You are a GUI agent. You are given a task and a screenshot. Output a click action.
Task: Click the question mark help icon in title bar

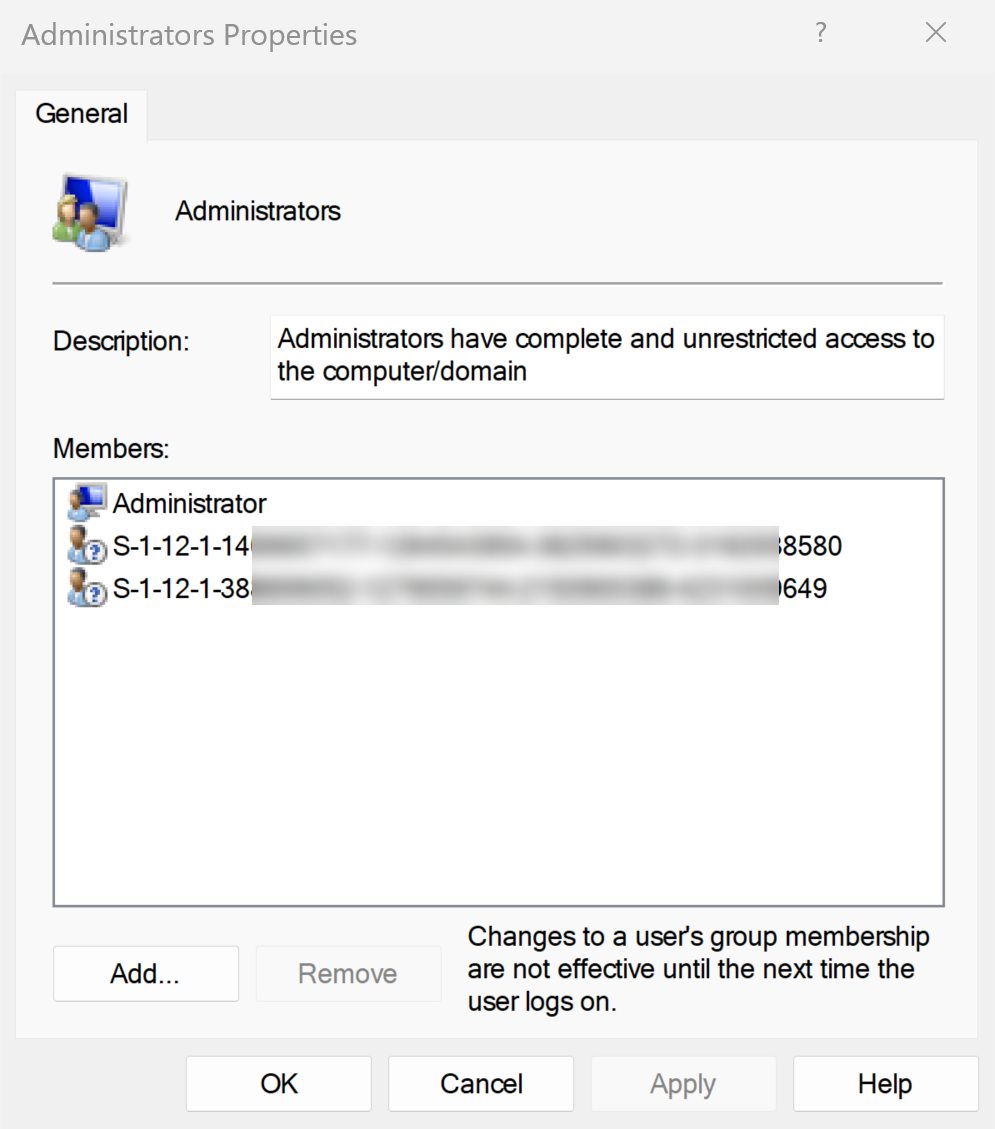821,34
